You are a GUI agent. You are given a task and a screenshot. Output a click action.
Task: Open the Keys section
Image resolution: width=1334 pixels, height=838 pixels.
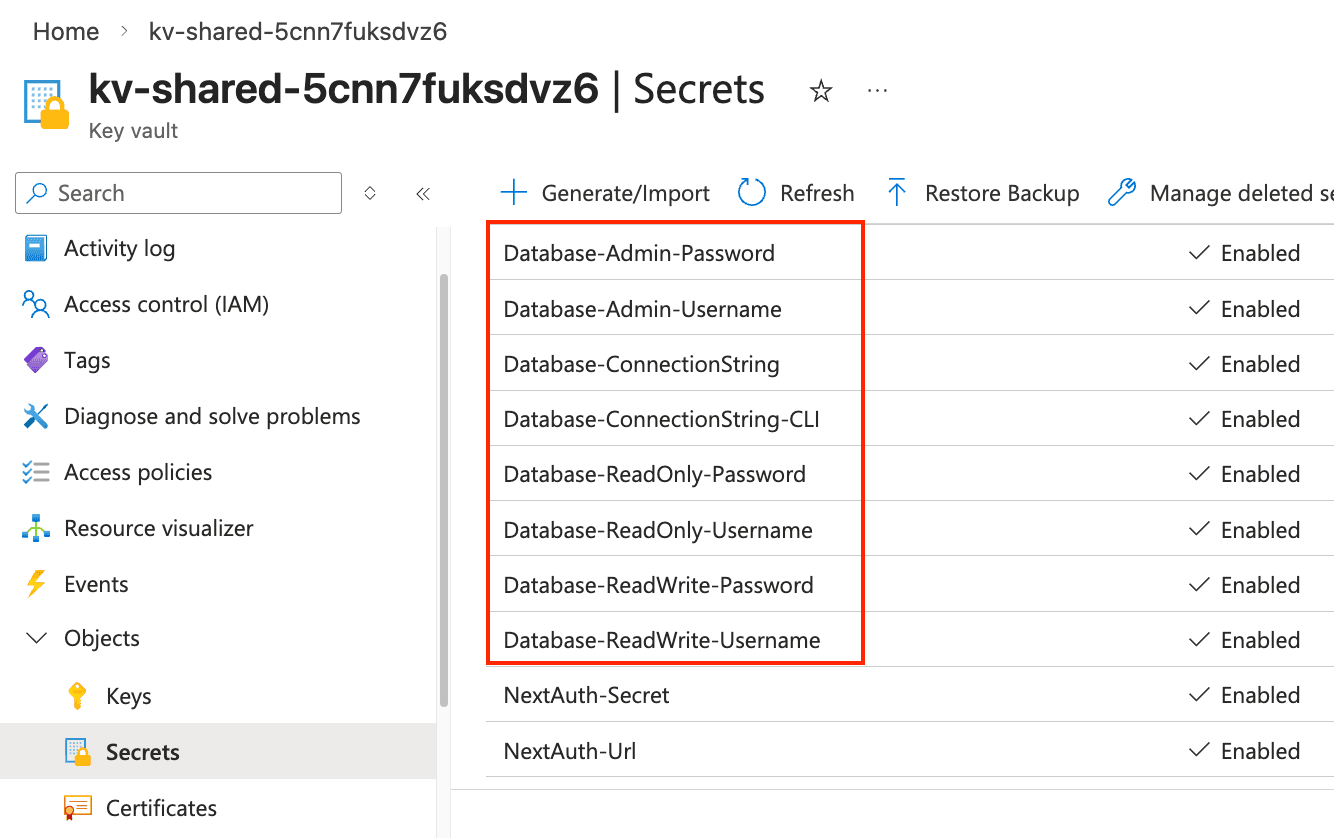(x=128, y=697)
